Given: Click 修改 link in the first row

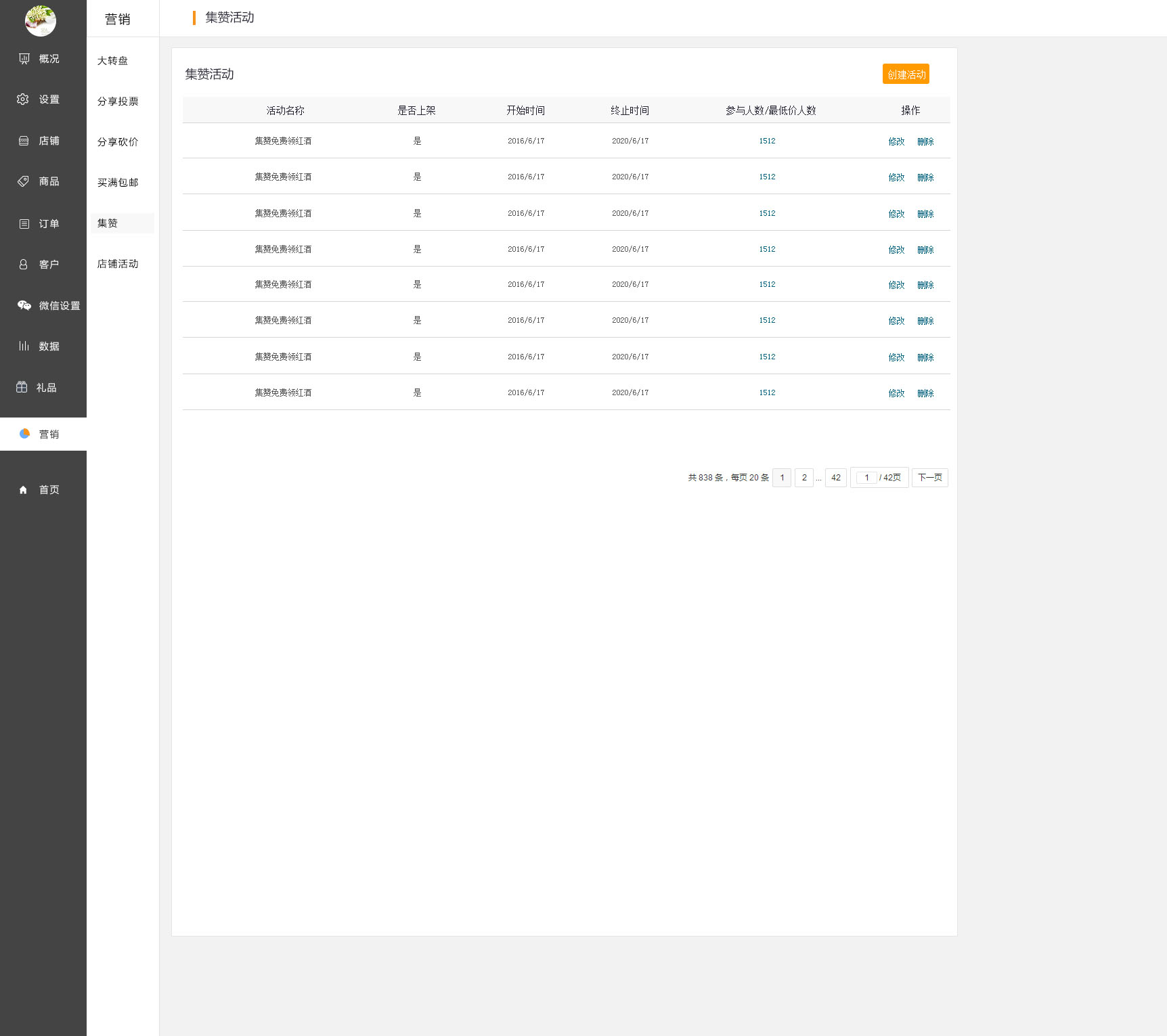Looking at the screenshot, I should [896, 141].
